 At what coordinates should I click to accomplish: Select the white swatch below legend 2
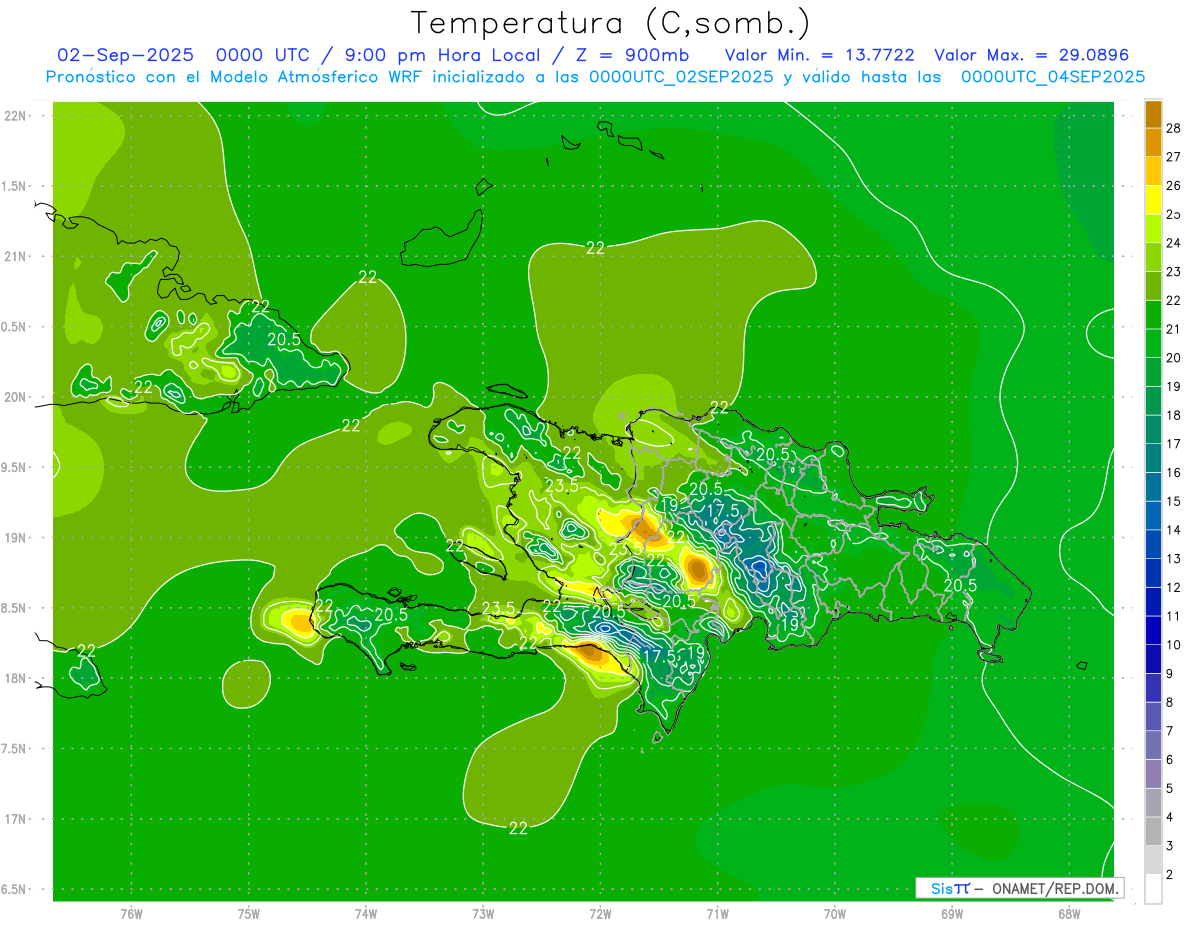tap(1153, 889)
